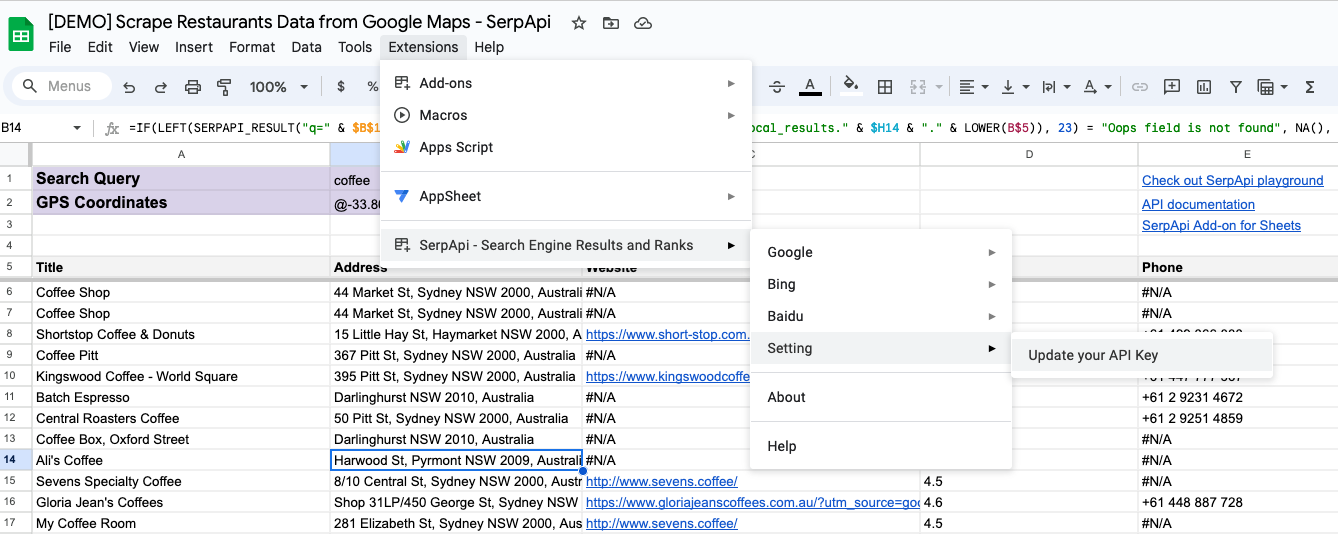Screen dimensions: 1338x534
Task: Print the spreadsheet
Action: pos(193,87)
